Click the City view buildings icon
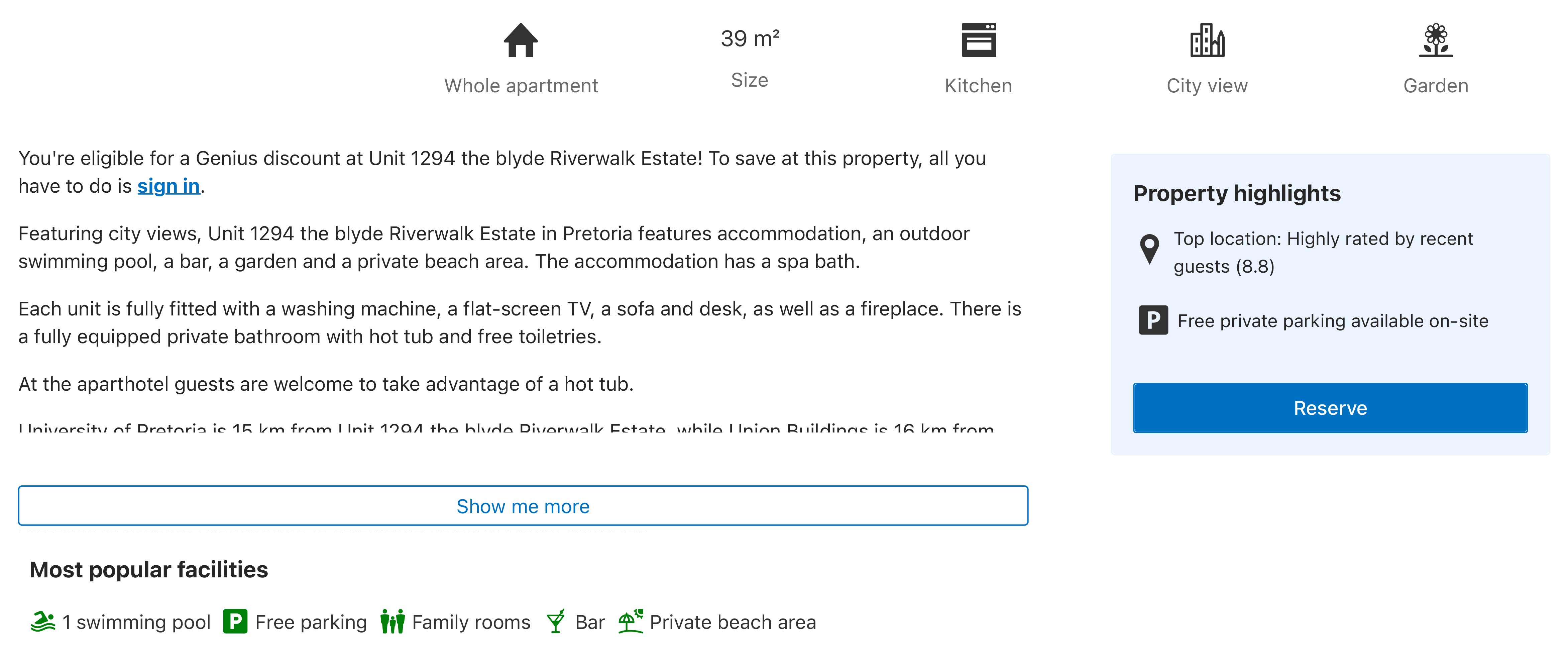 pos(1207,40)
